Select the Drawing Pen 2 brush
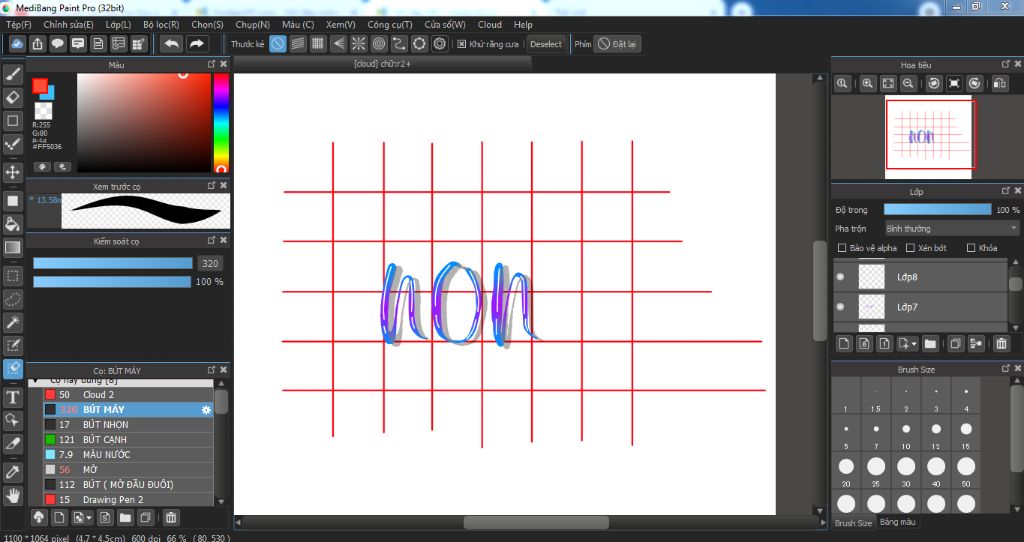The image size is (1024, 542). point(128,500)
